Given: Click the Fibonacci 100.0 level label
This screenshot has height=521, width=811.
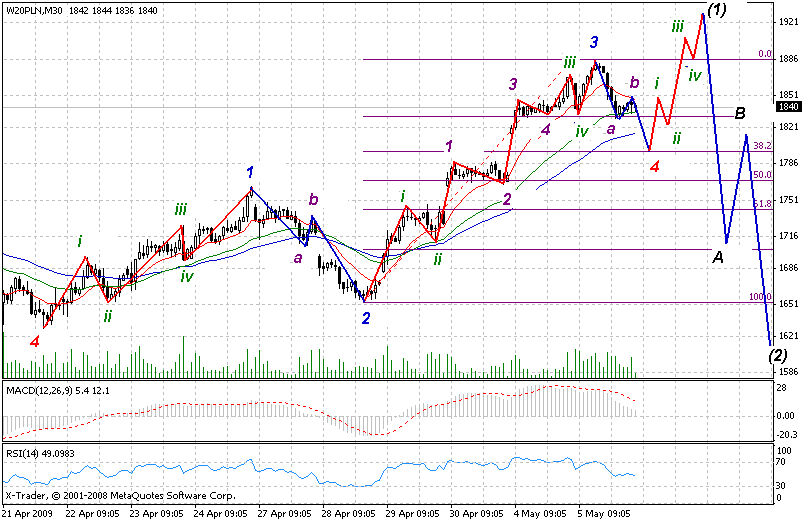Looking at the screenshot, I should 760,297.
